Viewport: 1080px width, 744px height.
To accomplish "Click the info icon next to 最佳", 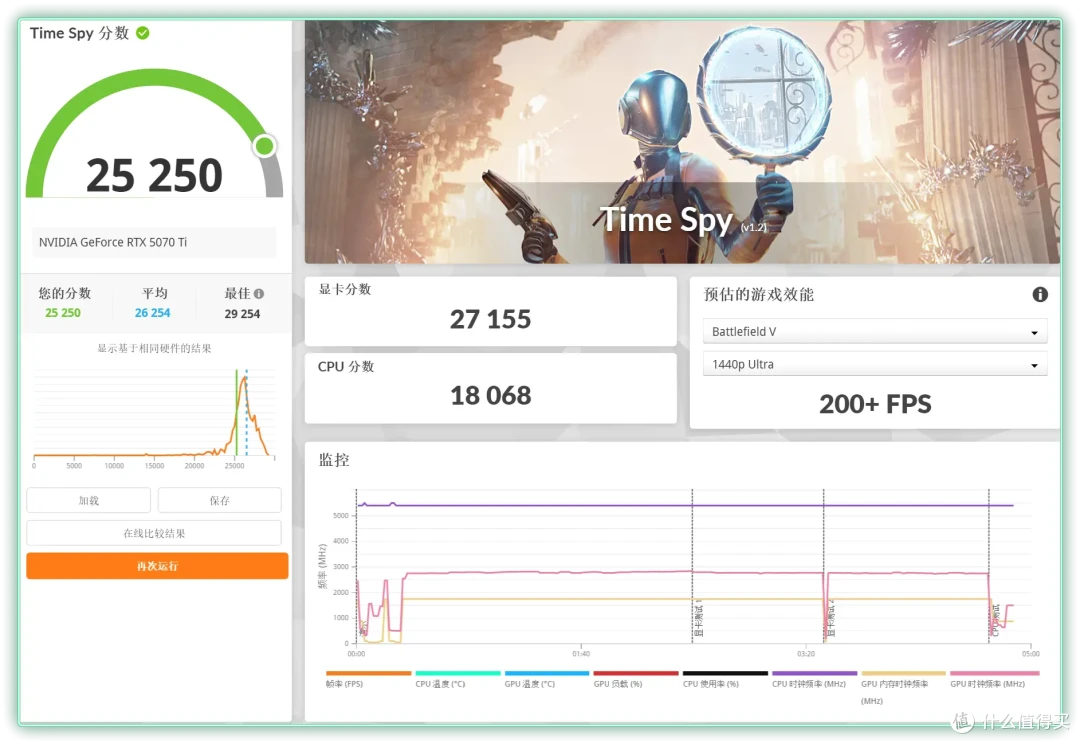I will click(259, 293).
